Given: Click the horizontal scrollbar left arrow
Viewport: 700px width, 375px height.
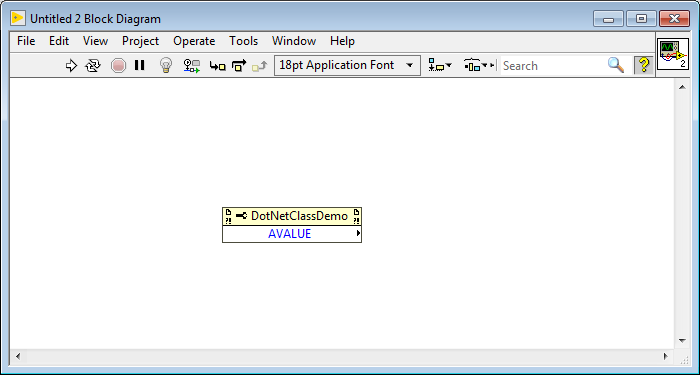Looking at the screenshot, I should [18, 356].
